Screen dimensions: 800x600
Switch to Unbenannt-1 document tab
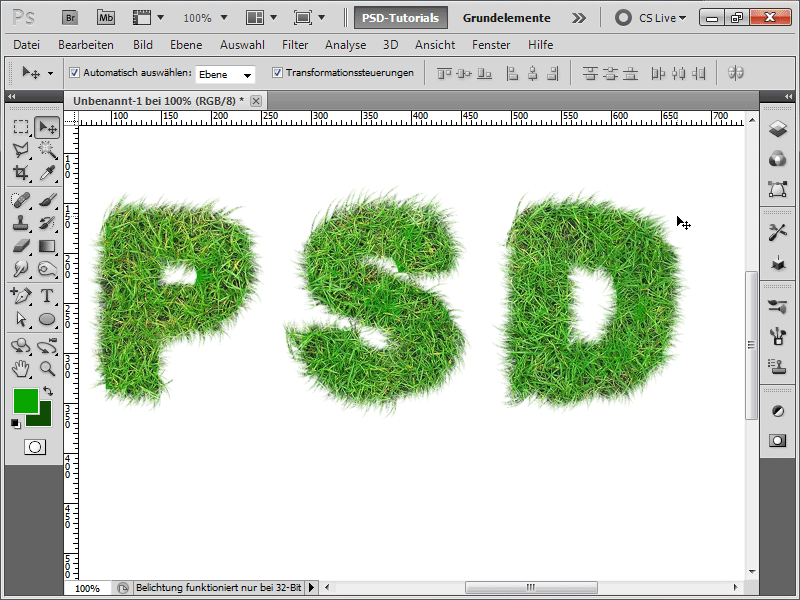(159, 101)
